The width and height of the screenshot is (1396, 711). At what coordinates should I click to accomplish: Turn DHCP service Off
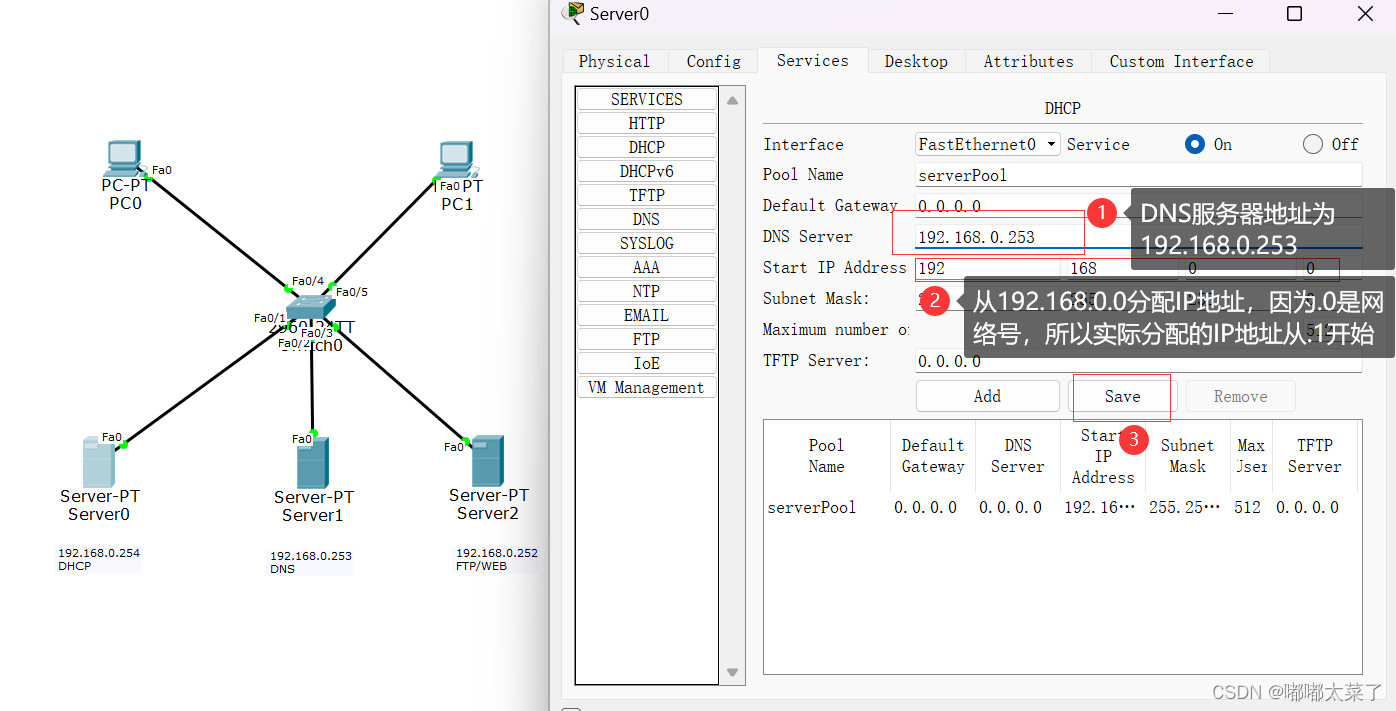(1313, 144)
